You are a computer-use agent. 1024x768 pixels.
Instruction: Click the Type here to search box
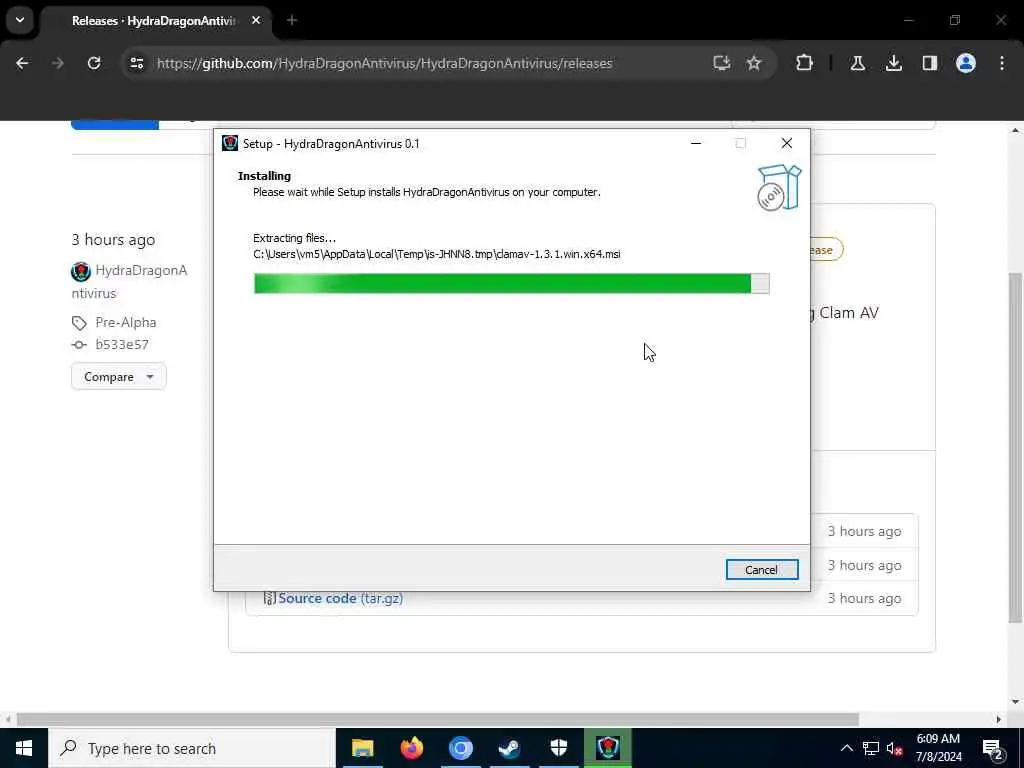click(x=191, y=748)
